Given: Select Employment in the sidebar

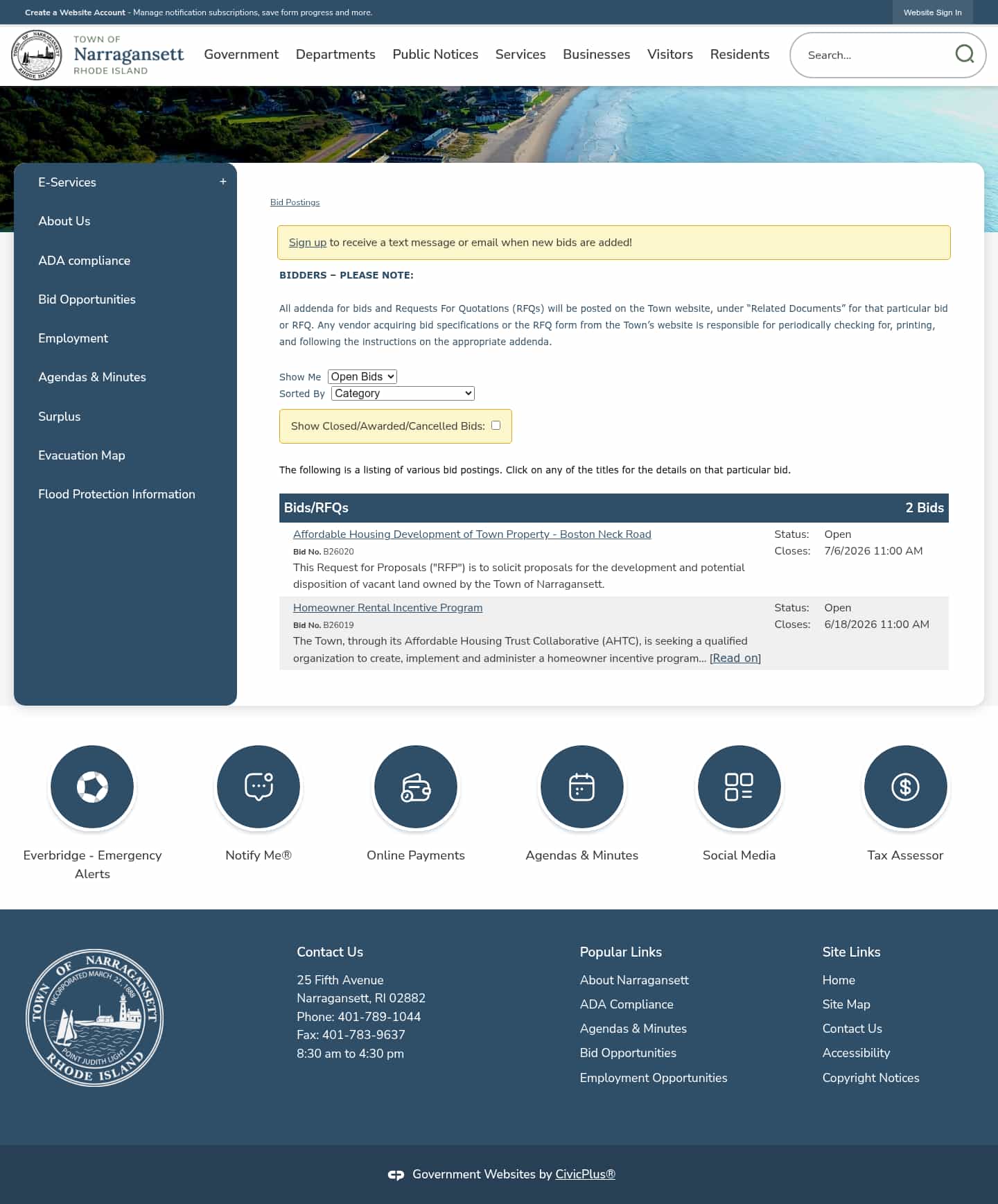Looking at the screenshot, I should coord(73,338).
